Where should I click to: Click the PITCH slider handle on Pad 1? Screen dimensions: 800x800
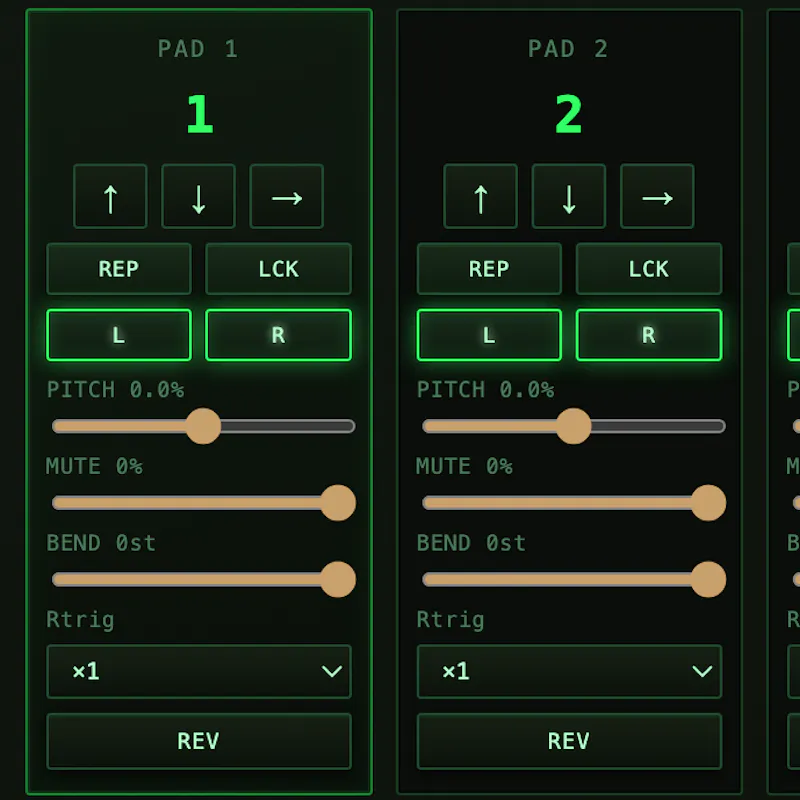point(204,426)
